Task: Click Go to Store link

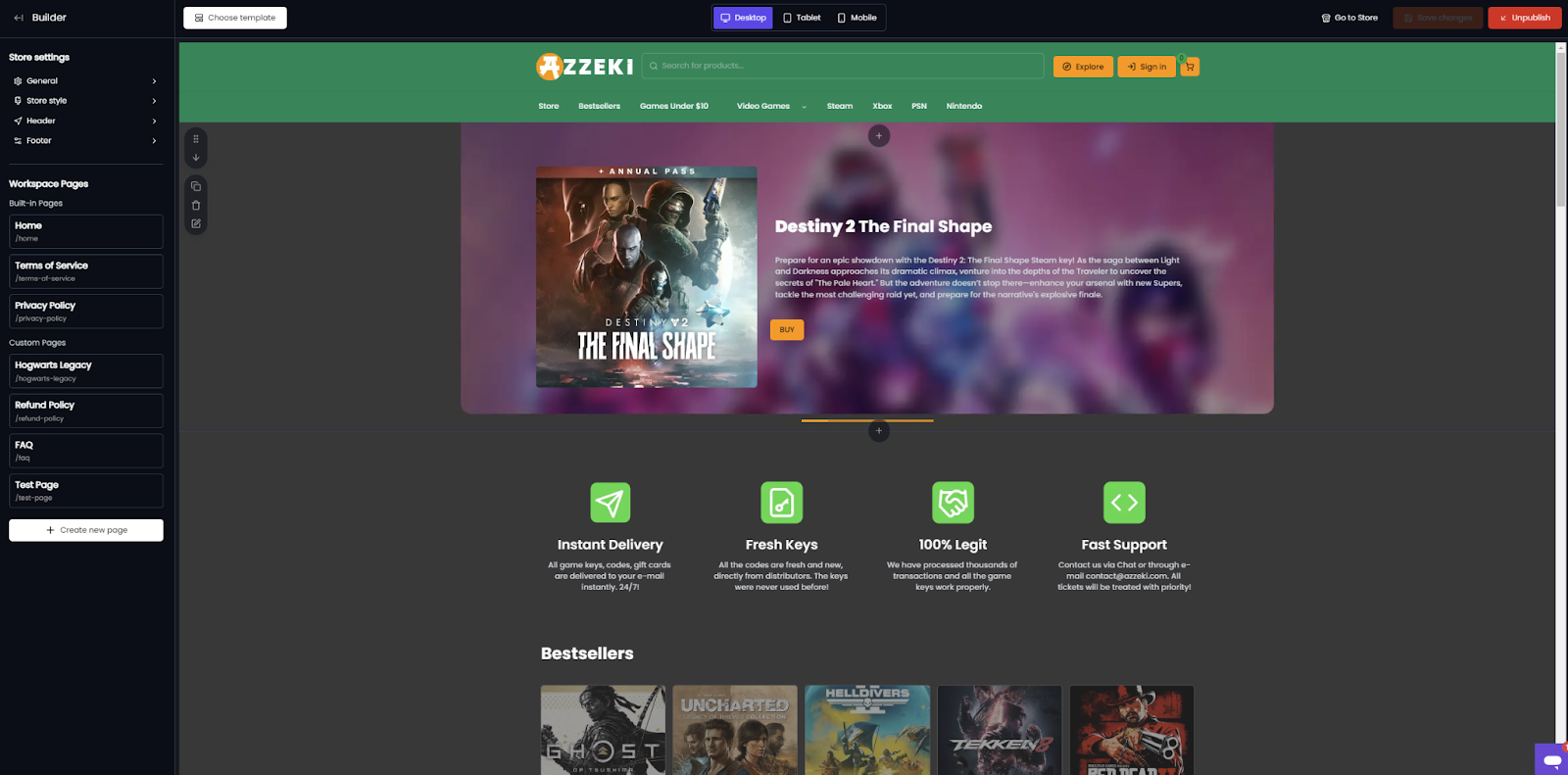Action: tap(1349, 18)
